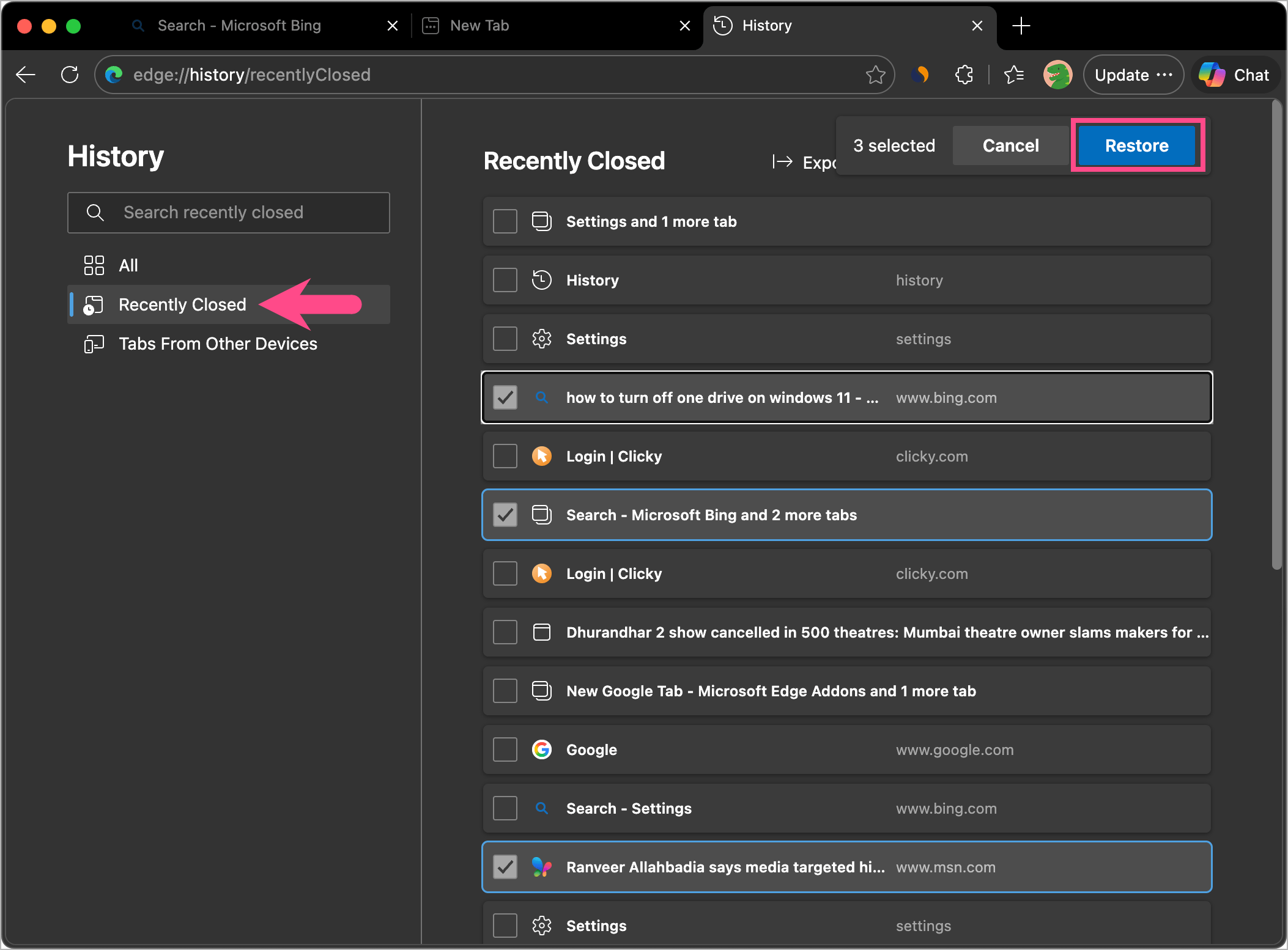Open the orange extension icon in toolbar
The image size is (1288, 950).
tap(920, 75)
